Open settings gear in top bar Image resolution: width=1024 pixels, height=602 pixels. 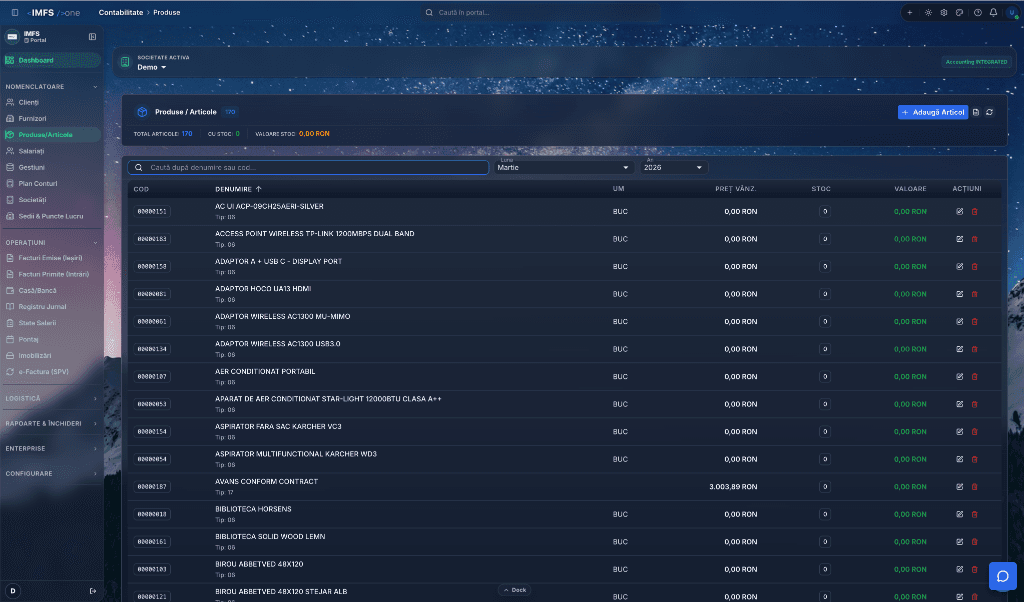(x=944, y=12)
